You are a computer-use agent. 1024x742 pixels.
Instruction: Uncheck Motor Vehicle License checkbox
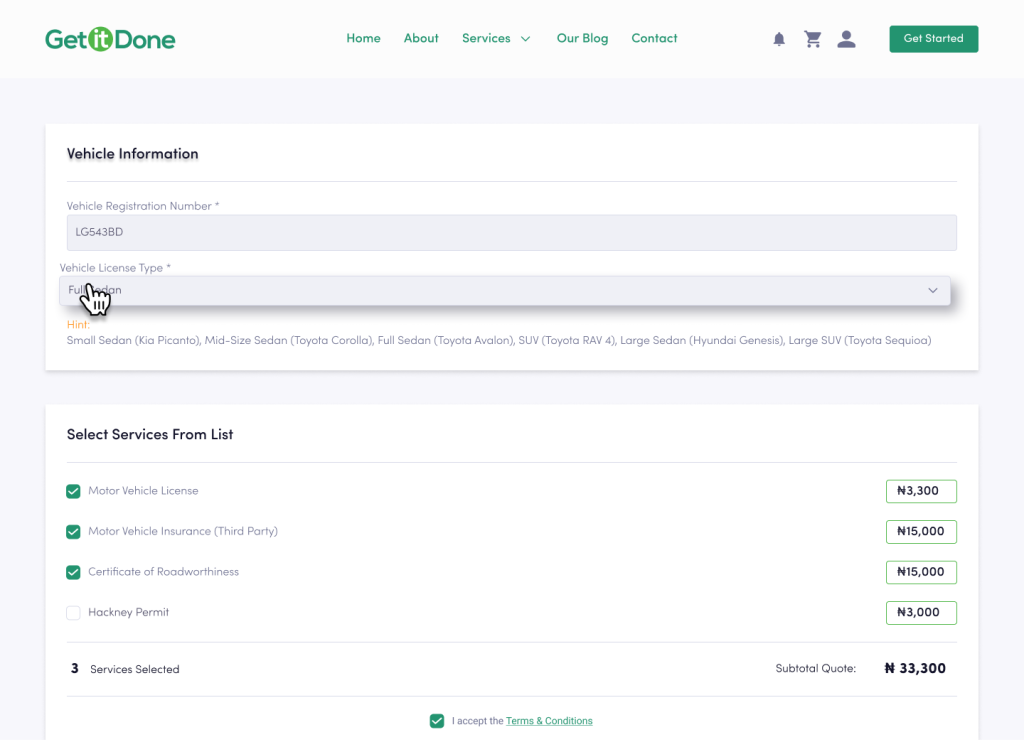(73, 491)
